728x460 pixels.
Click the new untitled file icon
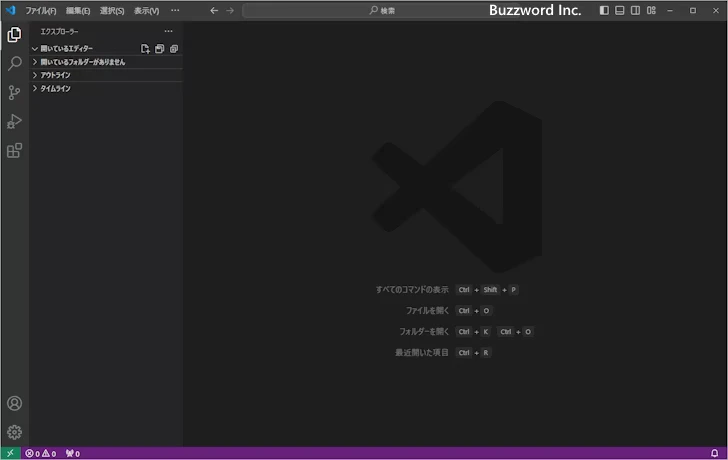tap(145, 48)
